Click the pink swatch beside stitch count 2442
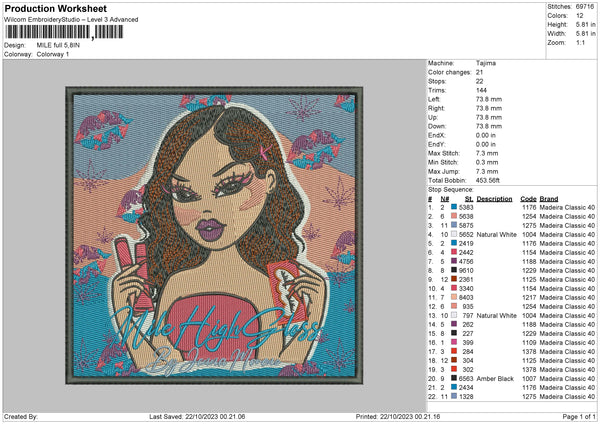 (x=454, y=252)
